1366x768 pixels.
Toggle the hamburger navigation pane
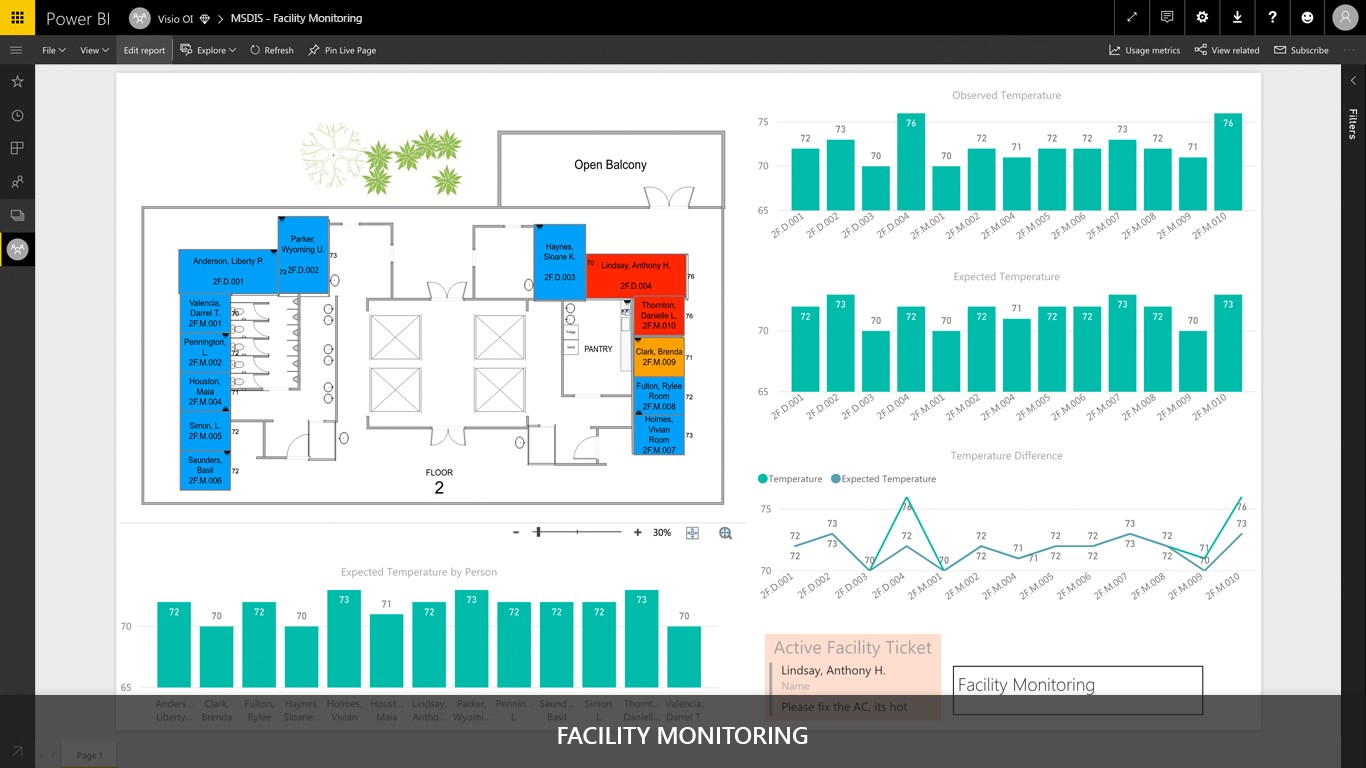click(x=16, y=50)
